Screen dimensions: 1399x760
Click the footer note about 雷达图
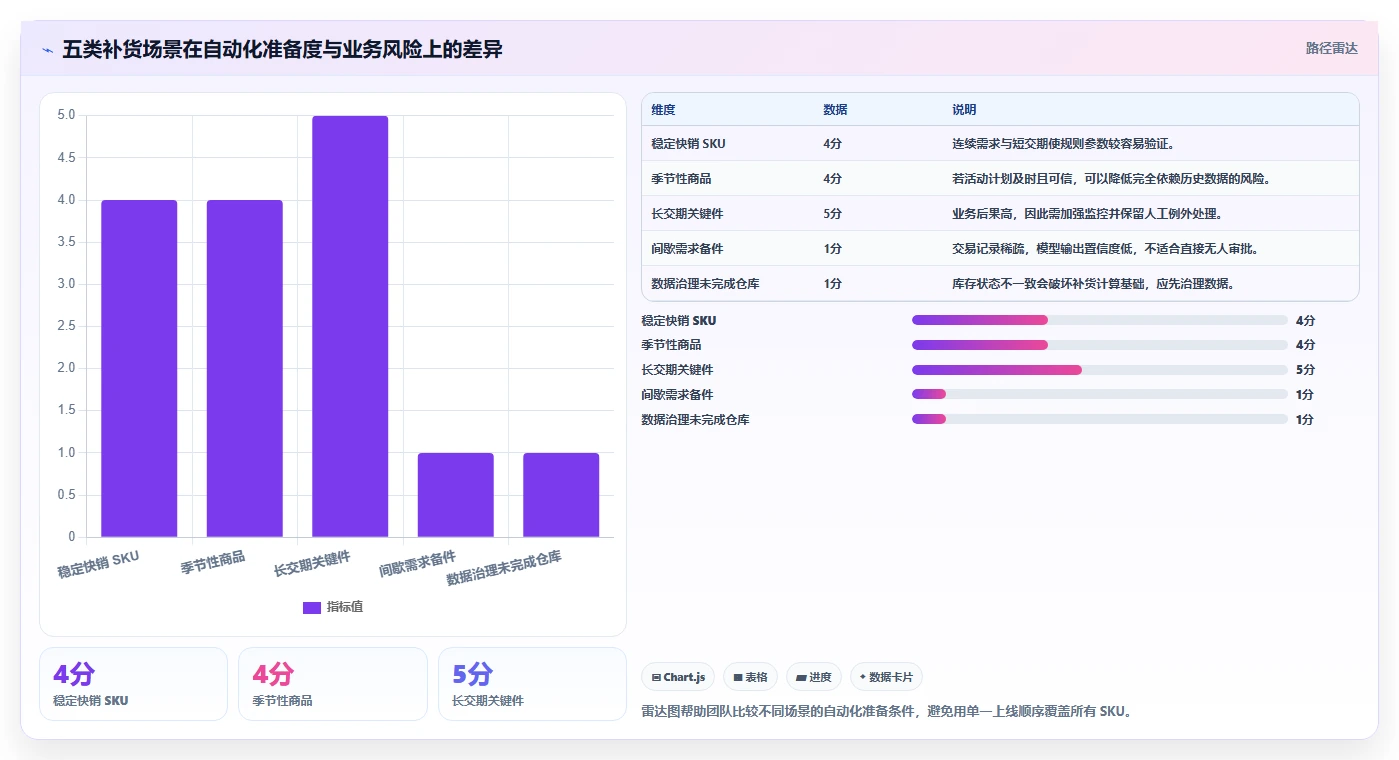click(x=886, y=712)
